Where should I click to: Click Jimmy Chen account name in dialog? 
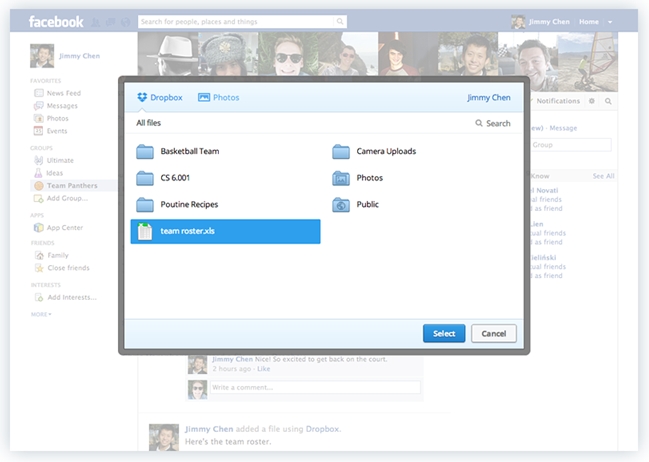pyautogui.click(x=488, y=98)
